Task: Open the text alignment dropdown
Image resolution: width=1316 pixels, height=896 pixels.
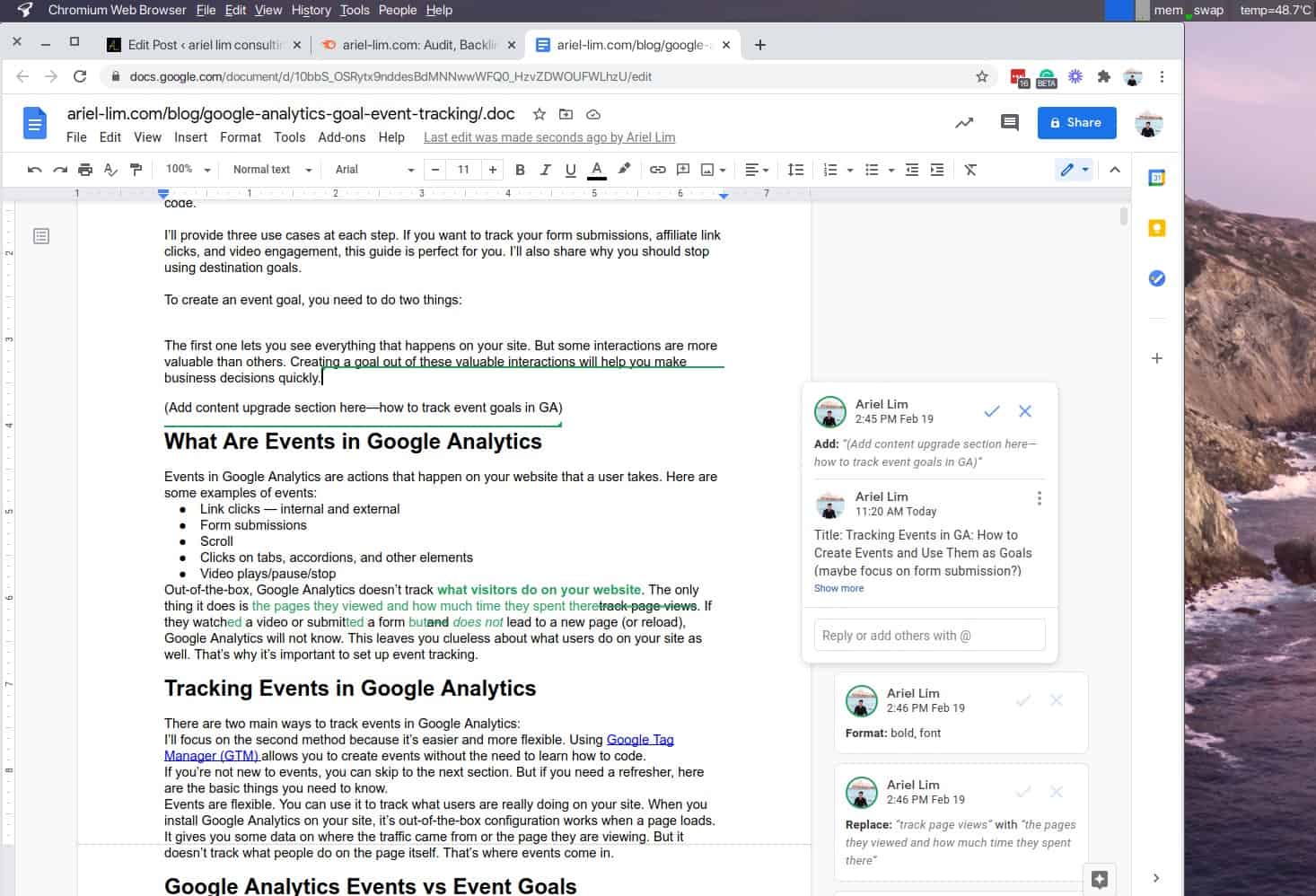Action: coord(757,170)
